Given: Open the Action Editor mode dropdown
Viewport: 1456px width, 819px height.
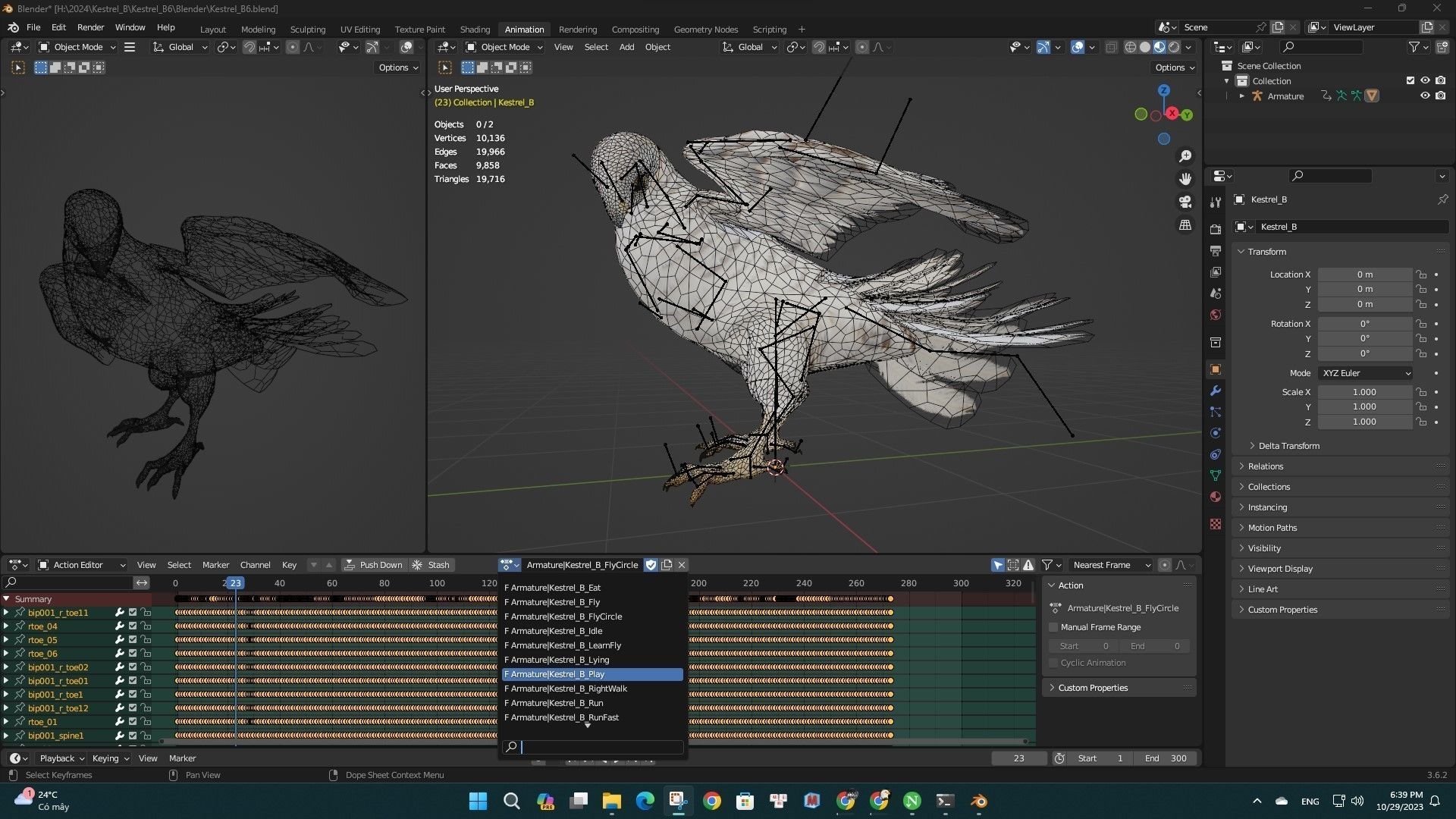Looking at the screenshot, I should tap(81, 565).
